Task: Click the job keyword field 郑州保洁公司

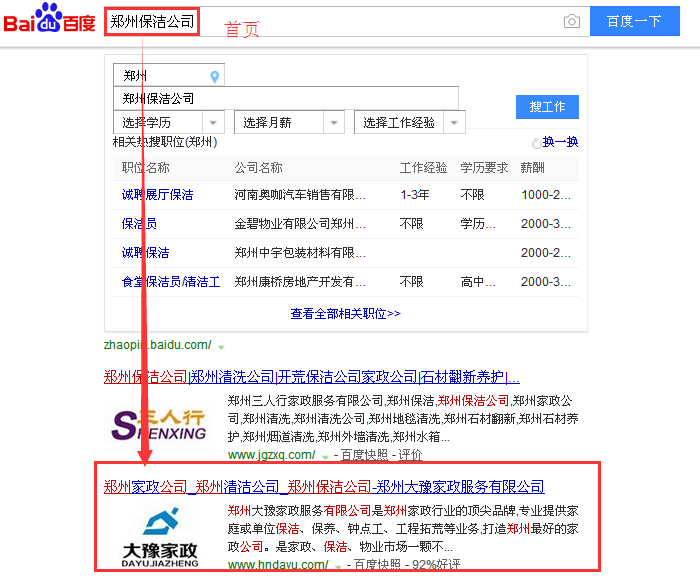Action: (286, 98)
